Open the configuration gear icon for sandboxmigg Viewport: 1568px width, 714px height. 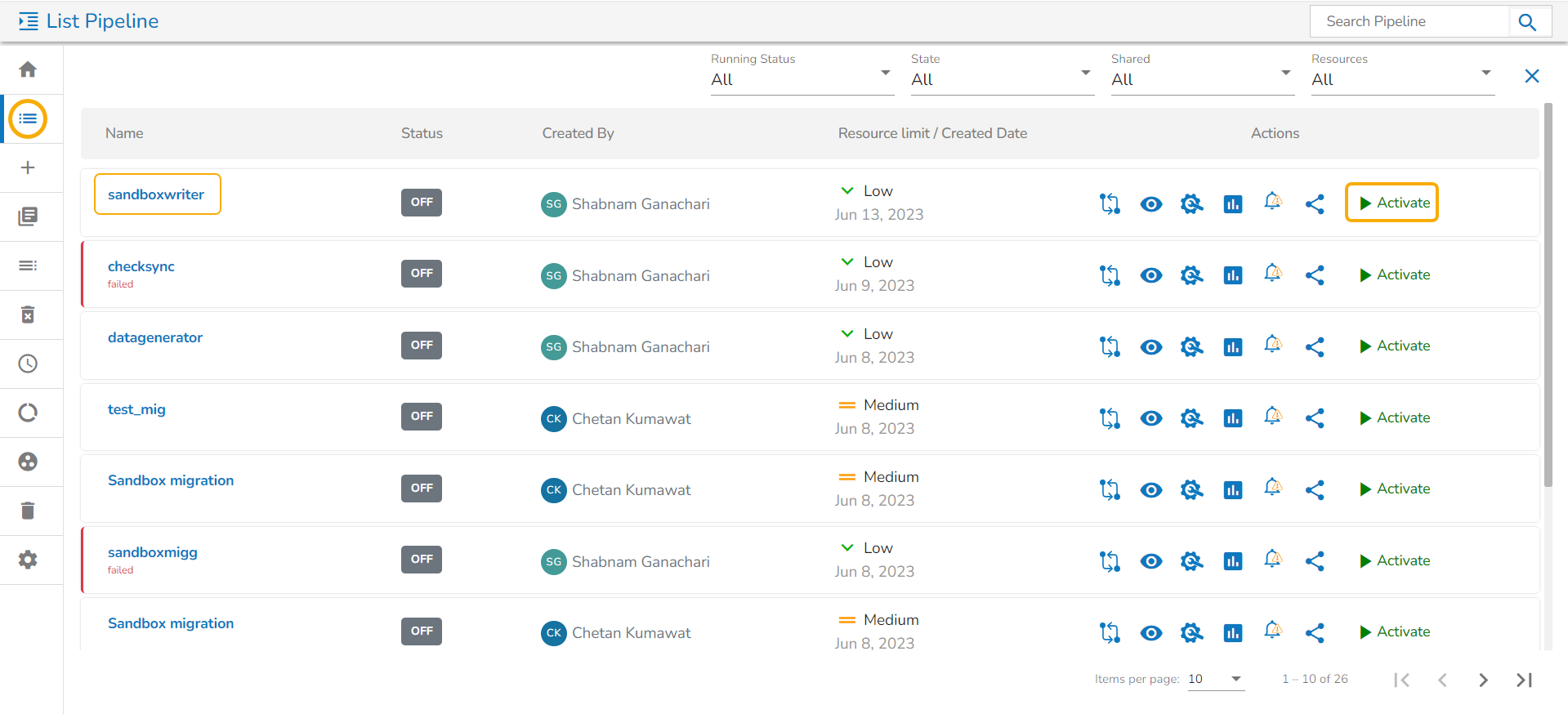[1191, 561]
